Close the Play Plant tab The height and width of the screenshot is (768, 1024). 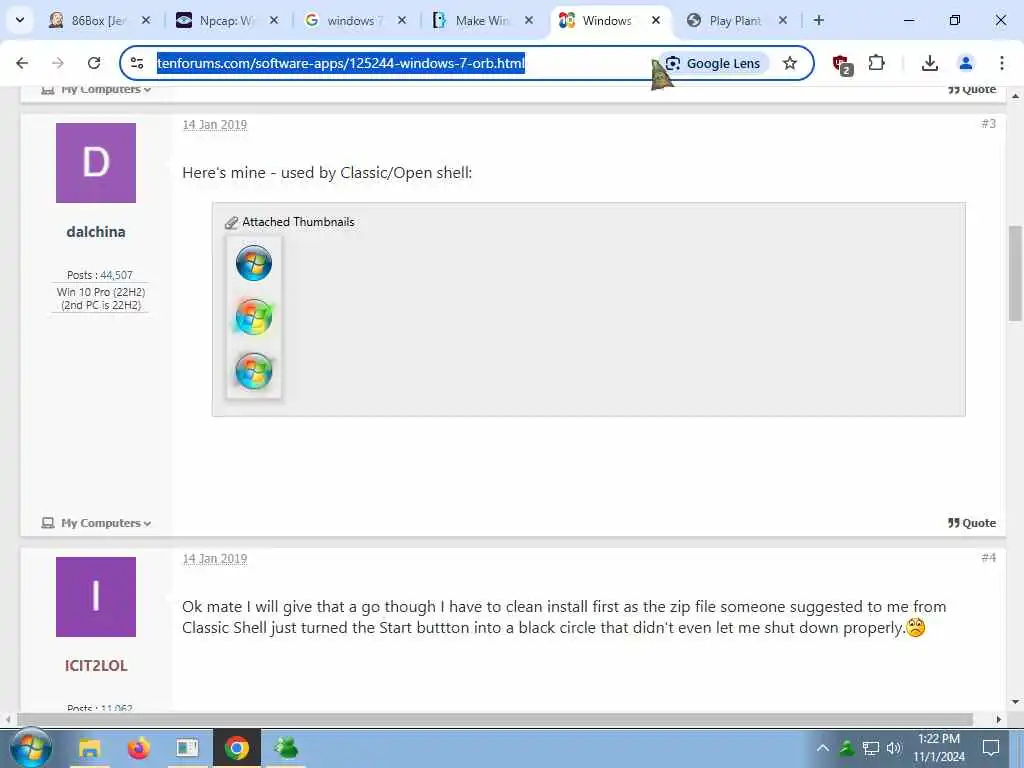[x=782, y=20]
